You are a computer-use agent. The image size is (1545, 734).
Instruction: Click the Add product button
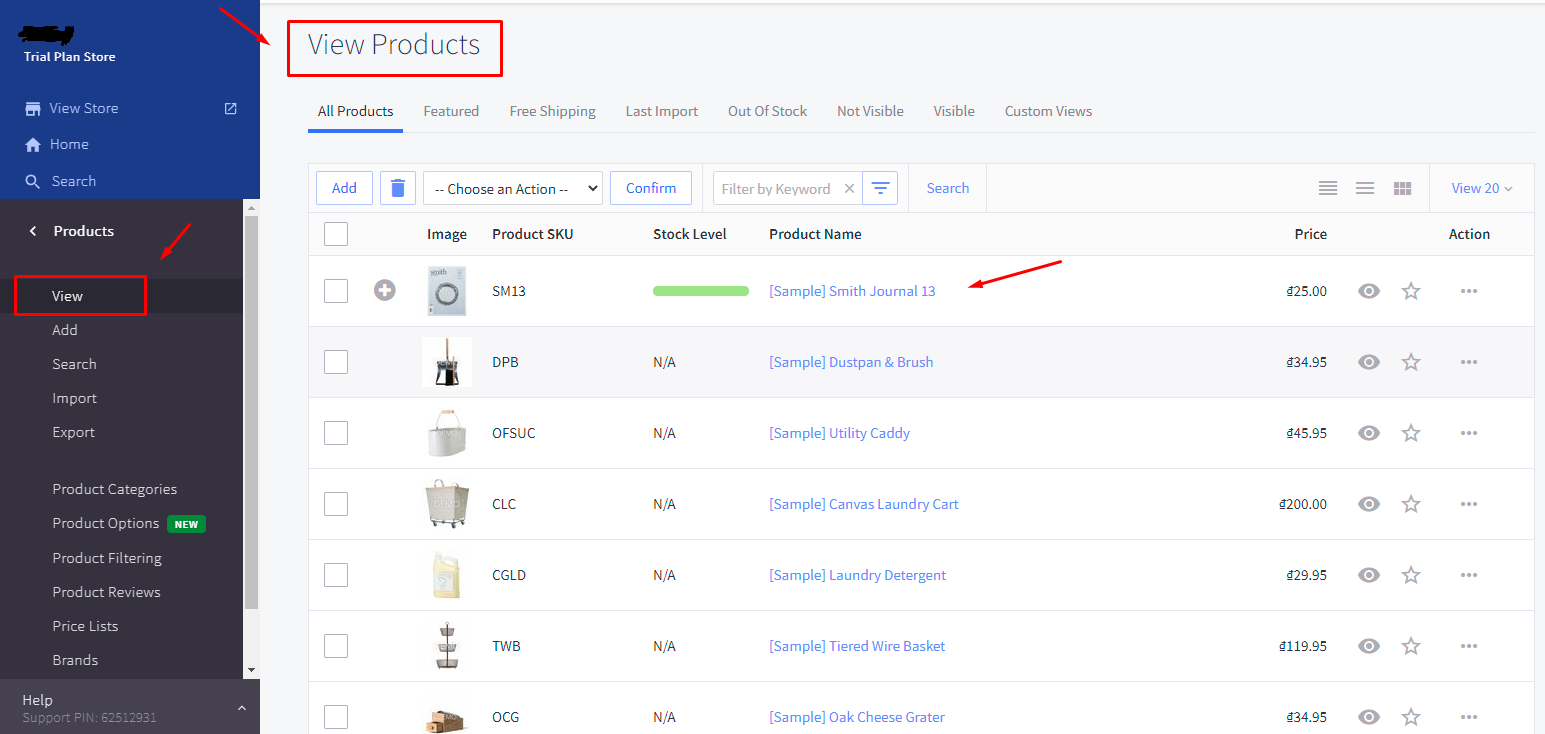tap(344, 188)
